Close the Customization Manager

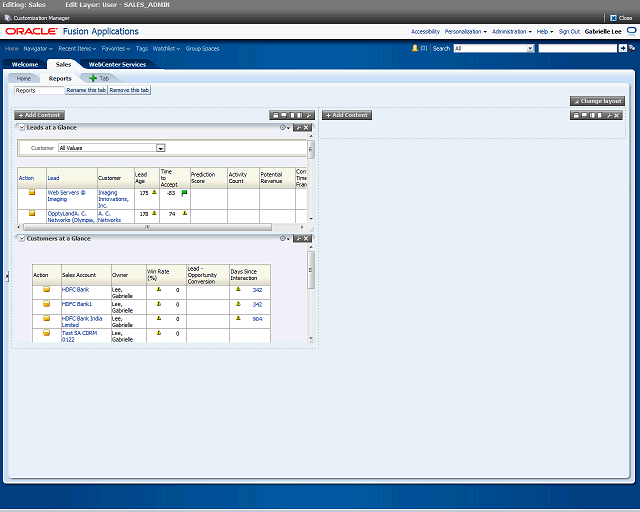(621, 18)
